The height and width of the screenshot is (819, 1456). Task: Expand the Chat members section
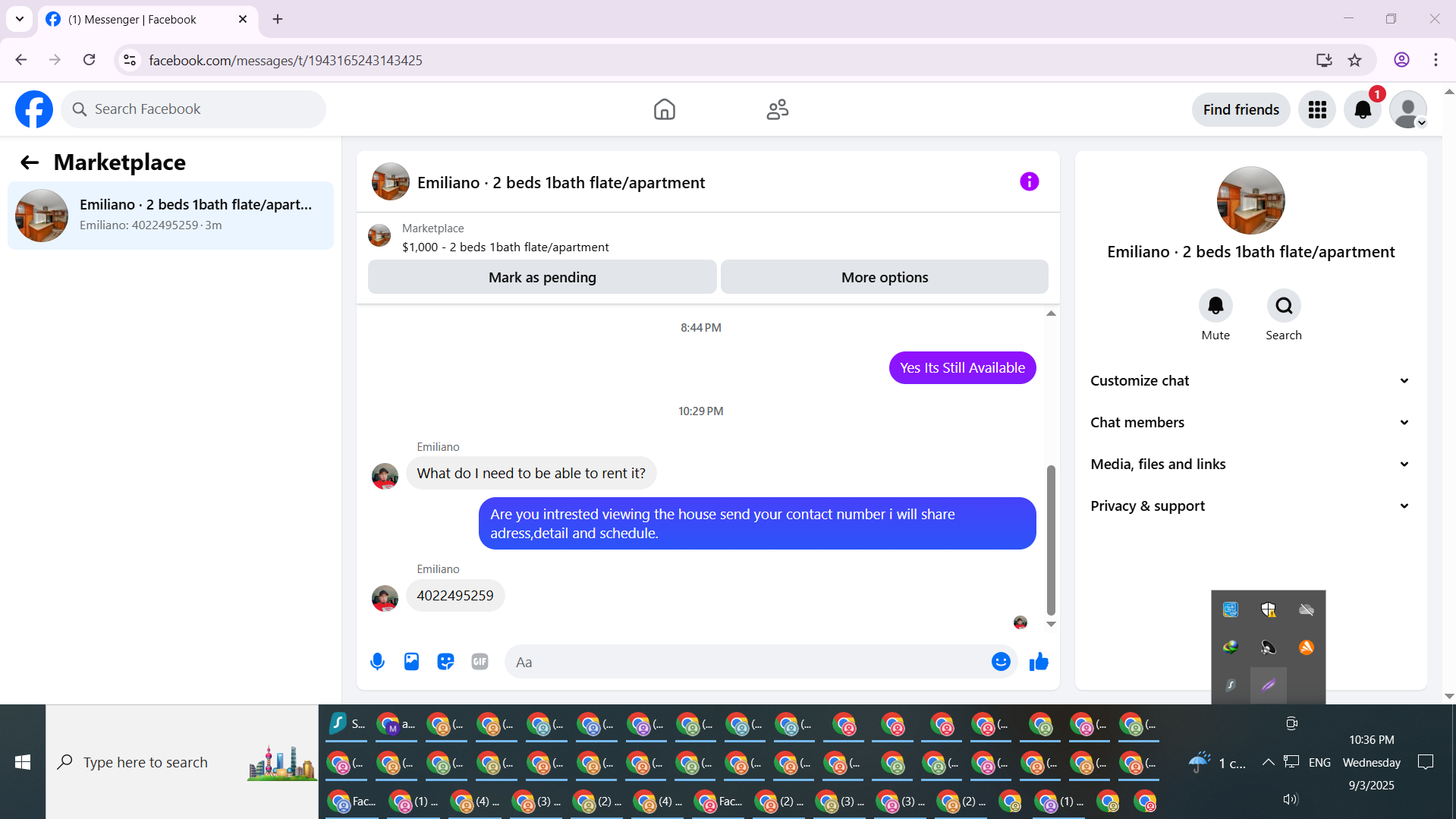click(1250, 423)
